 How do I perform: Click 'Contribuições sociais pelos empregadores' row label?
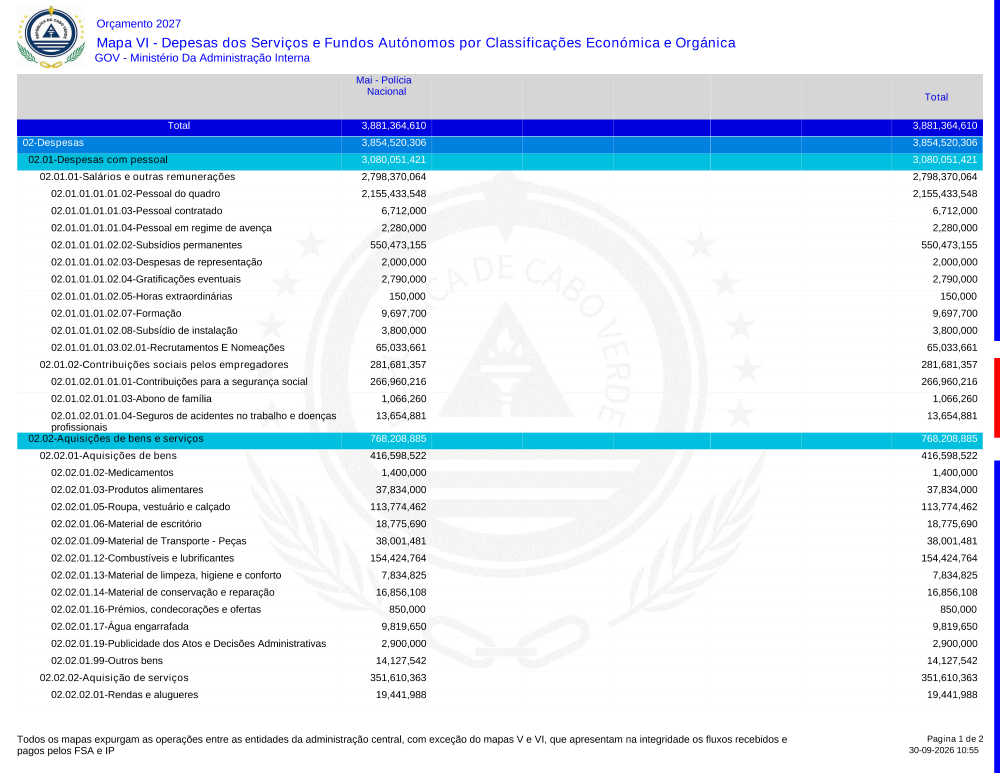(164, 365)
